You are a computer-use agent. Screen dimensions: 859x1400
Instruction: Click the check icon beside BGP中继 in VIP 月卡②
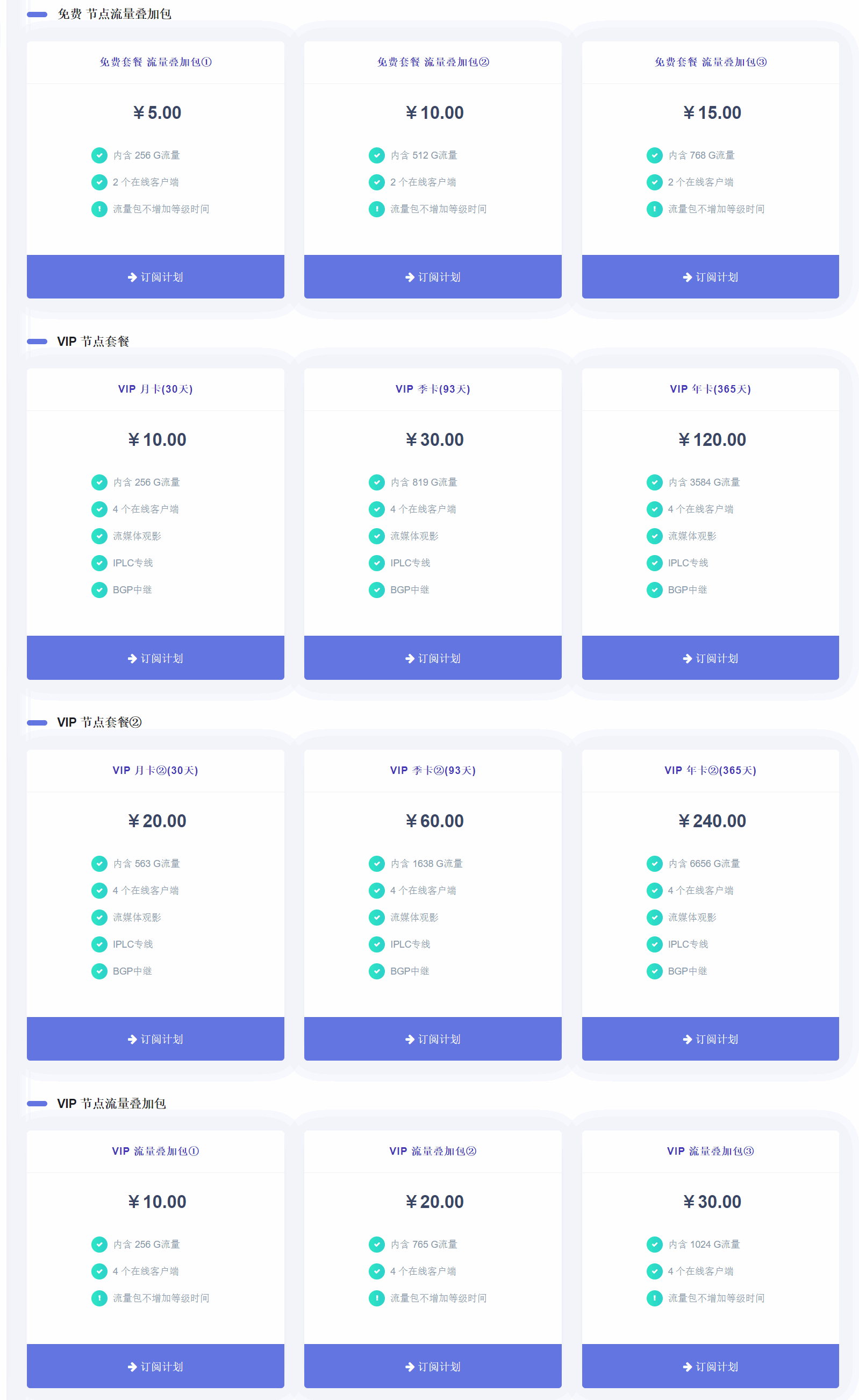[x=99, y=971]
